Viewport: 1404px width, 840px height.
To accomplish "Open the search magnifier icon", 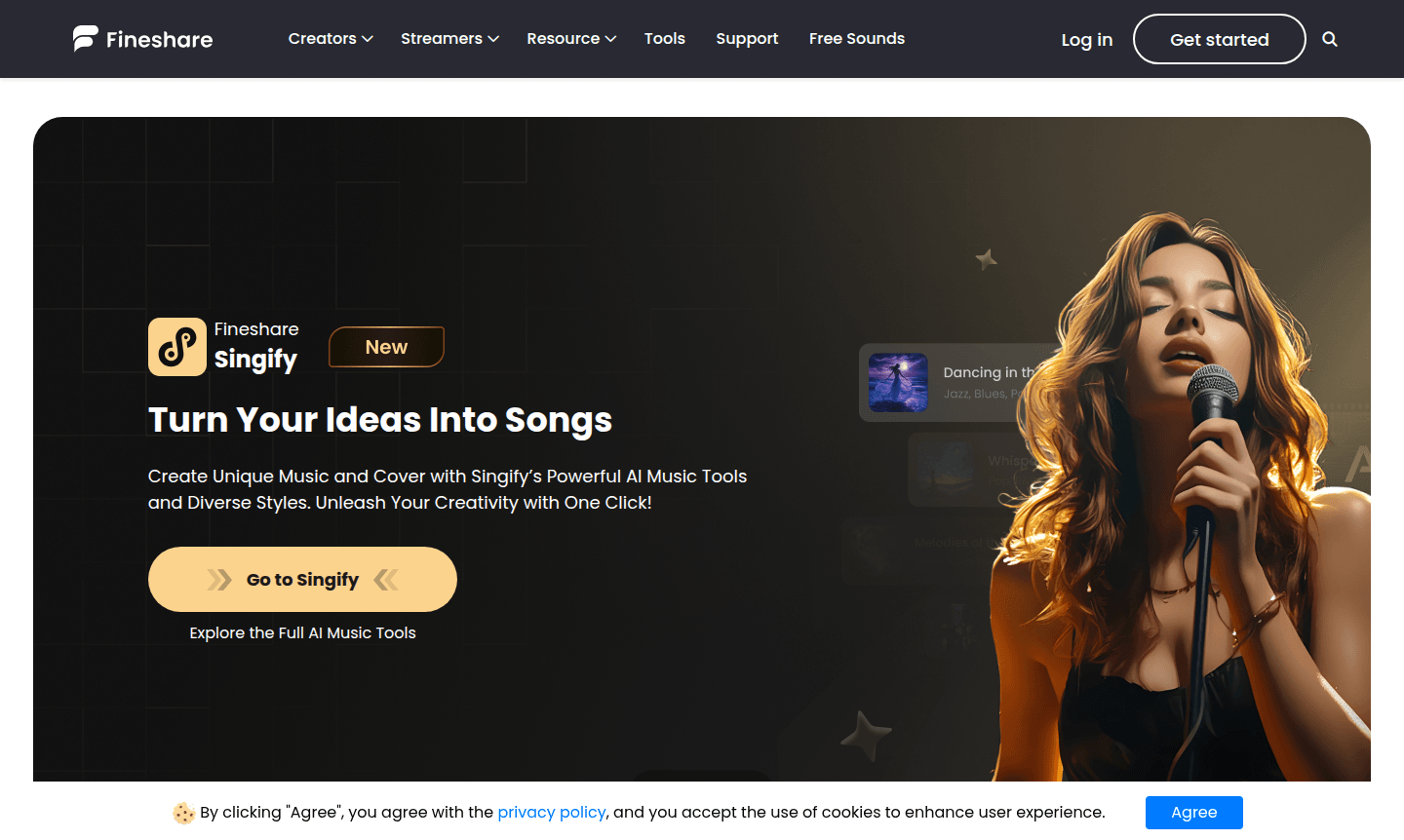I will point(1330,39).
